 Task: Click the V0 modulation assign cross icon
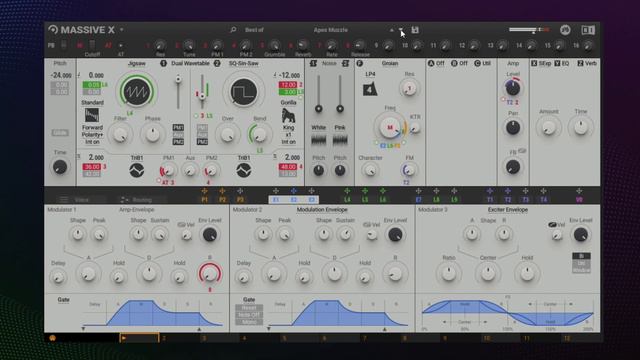click(x=579, y=191)
